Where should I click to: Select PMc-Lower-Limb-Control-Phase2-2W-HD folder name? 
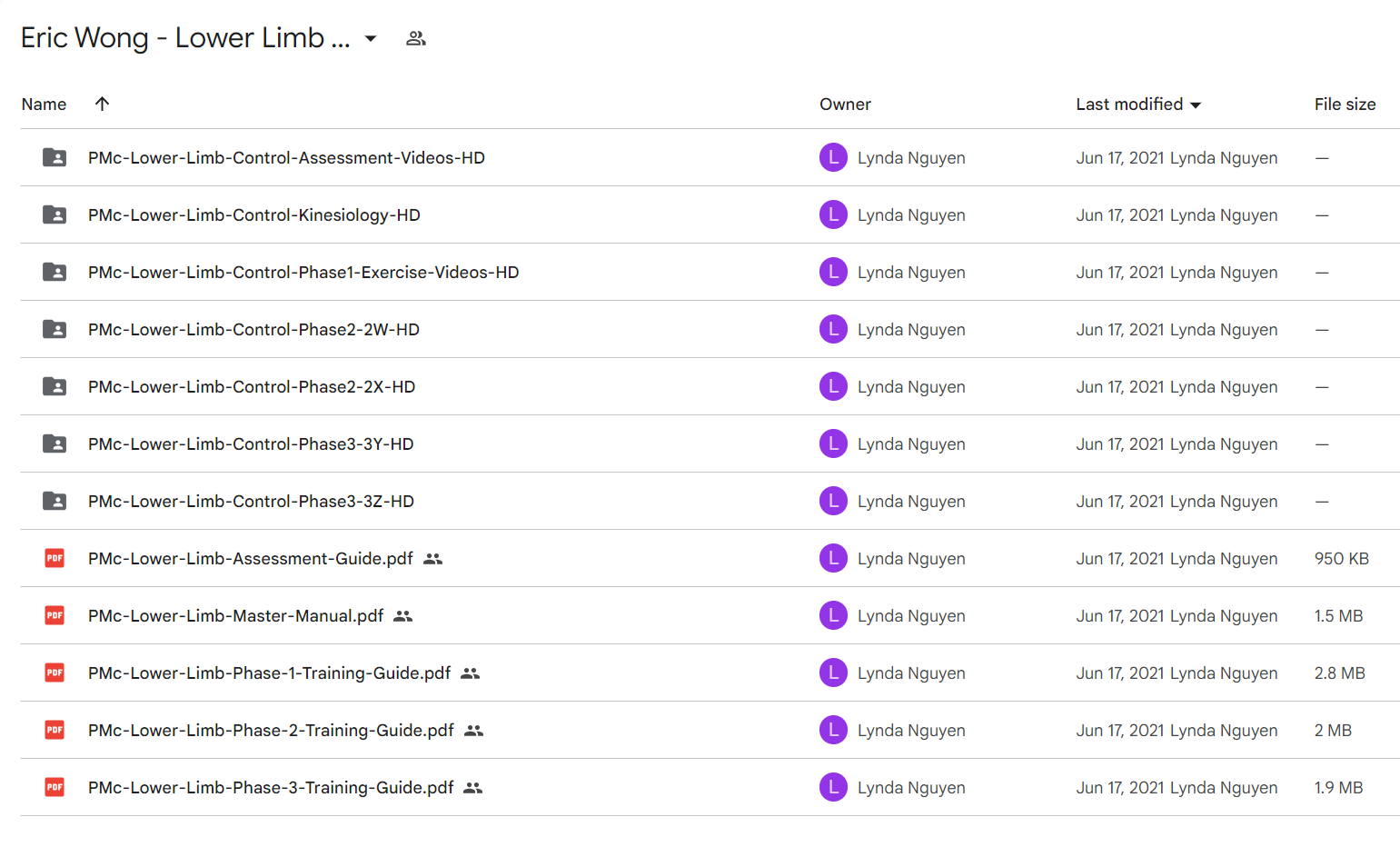click(x=253, y=330)
